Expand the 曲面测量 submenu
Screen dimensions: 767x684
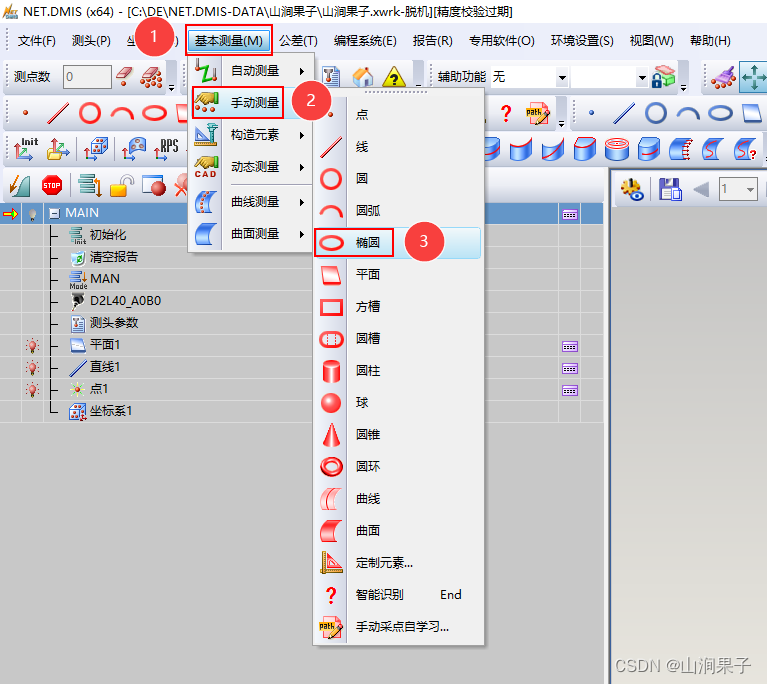[x=254, y=234]
